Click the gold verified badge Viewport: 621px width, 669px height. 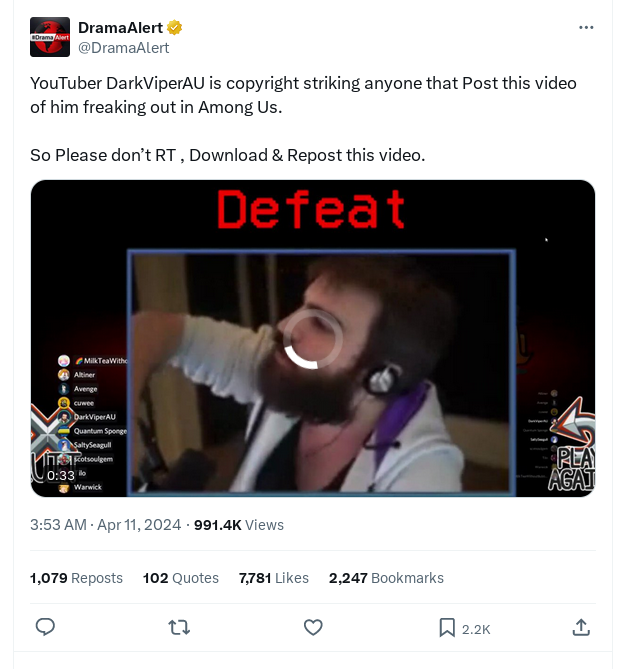pyautogui.click(x=175, y=28)
